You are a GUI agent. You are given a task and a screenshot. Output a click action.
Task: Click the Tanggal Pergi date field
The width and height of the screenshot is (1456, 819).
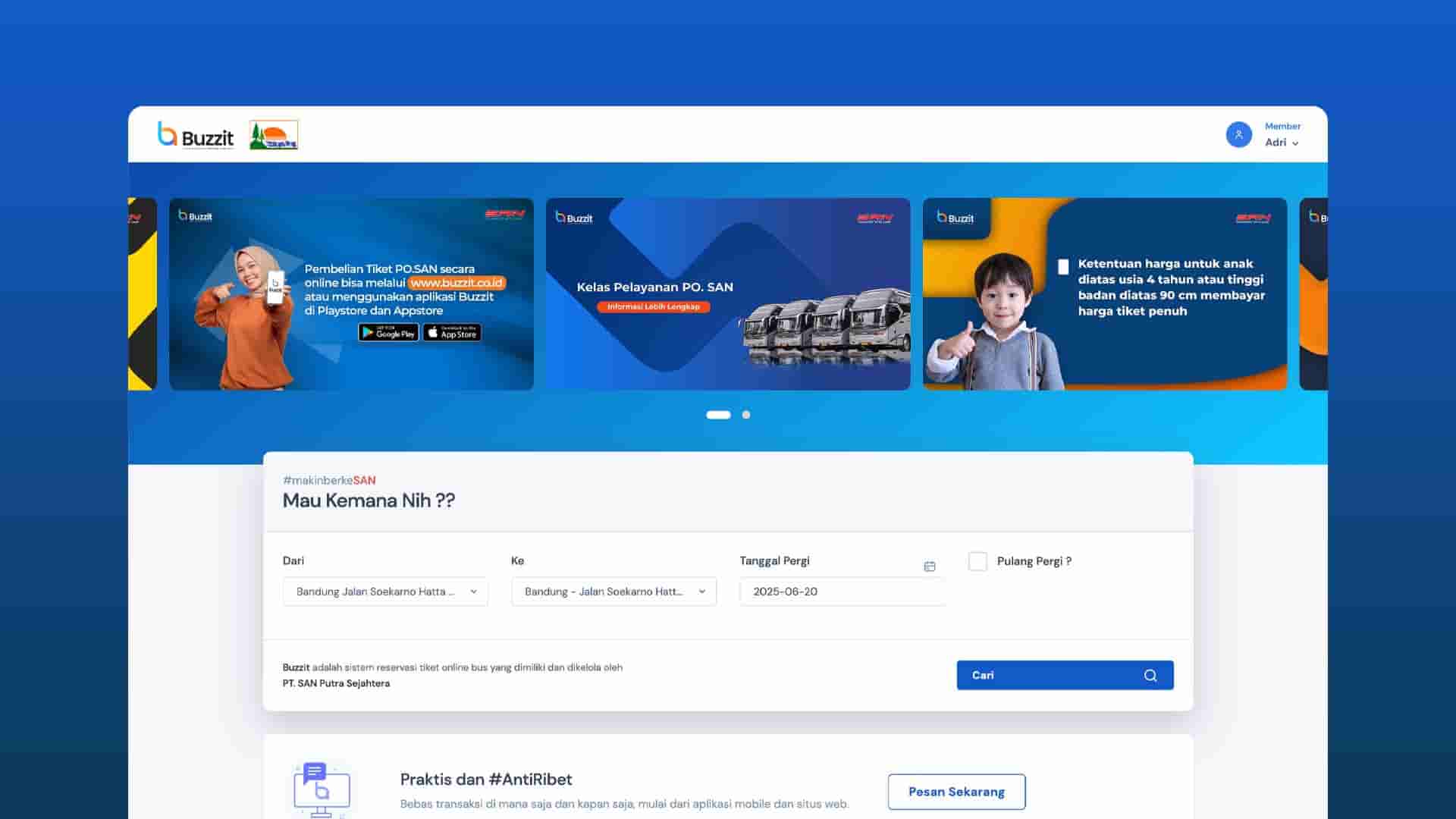coord(842,591)
